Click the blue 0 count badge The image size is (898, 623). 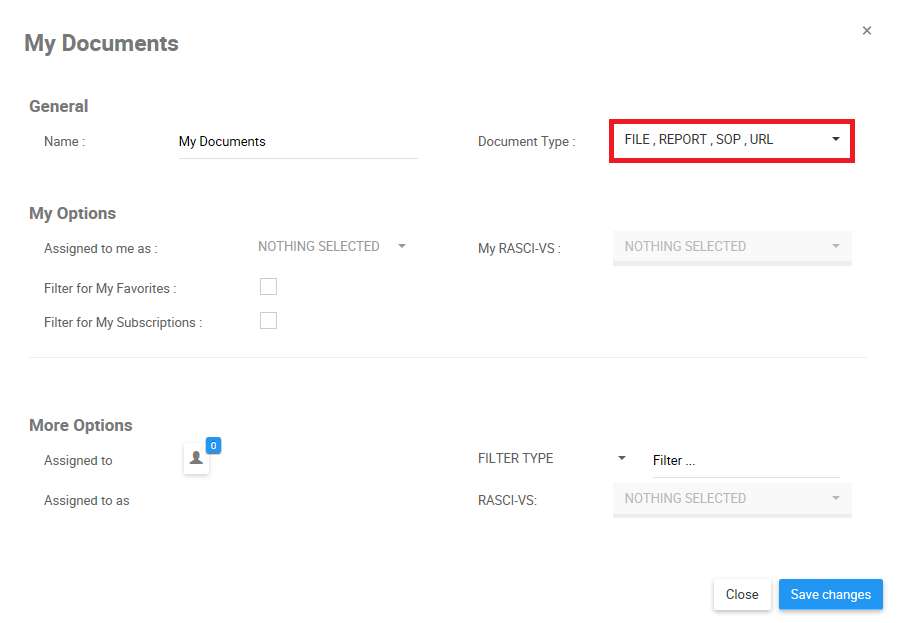point(213,445)
